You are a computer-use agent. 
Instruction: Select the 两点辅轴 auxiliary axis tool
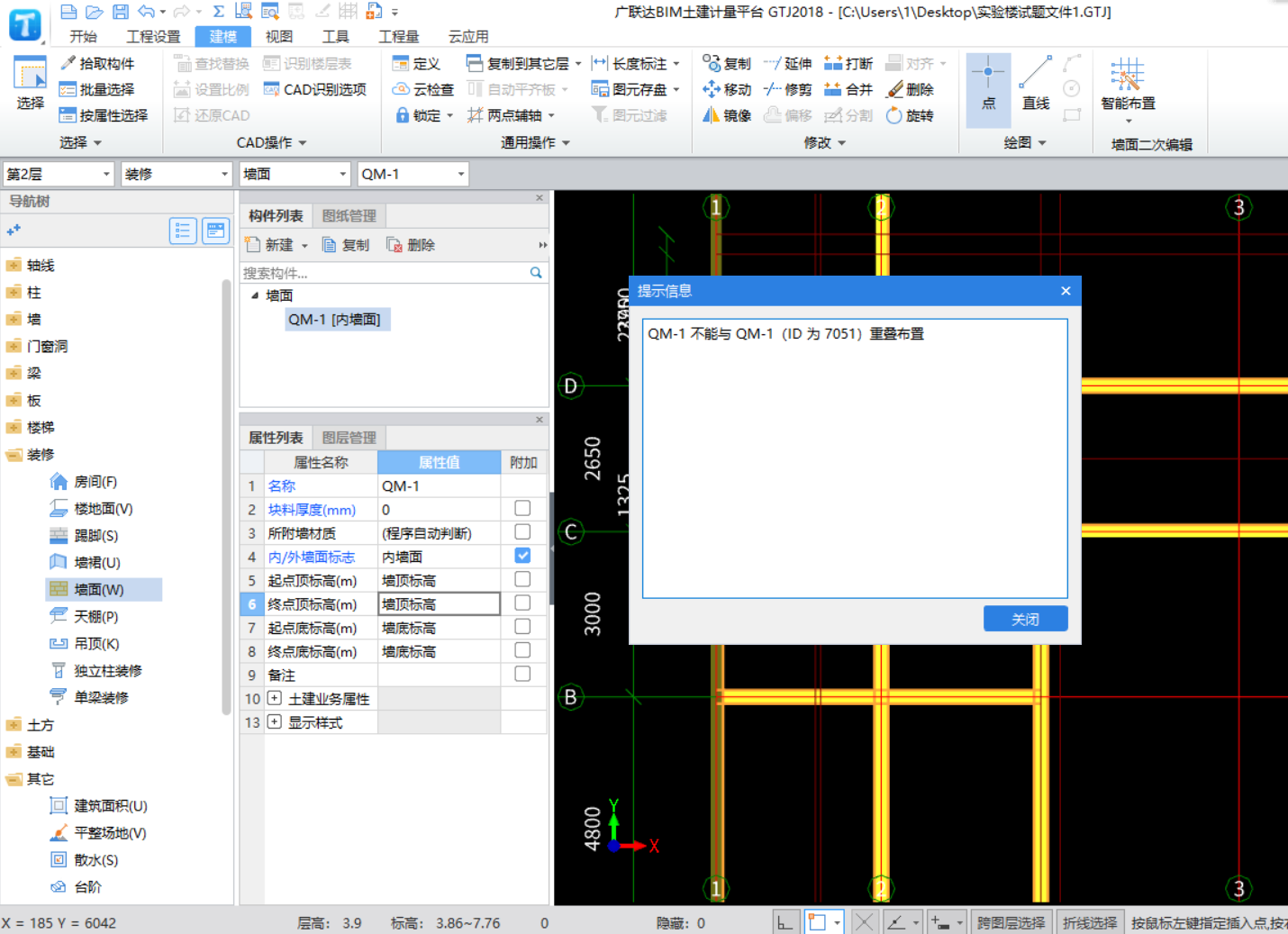511,115
